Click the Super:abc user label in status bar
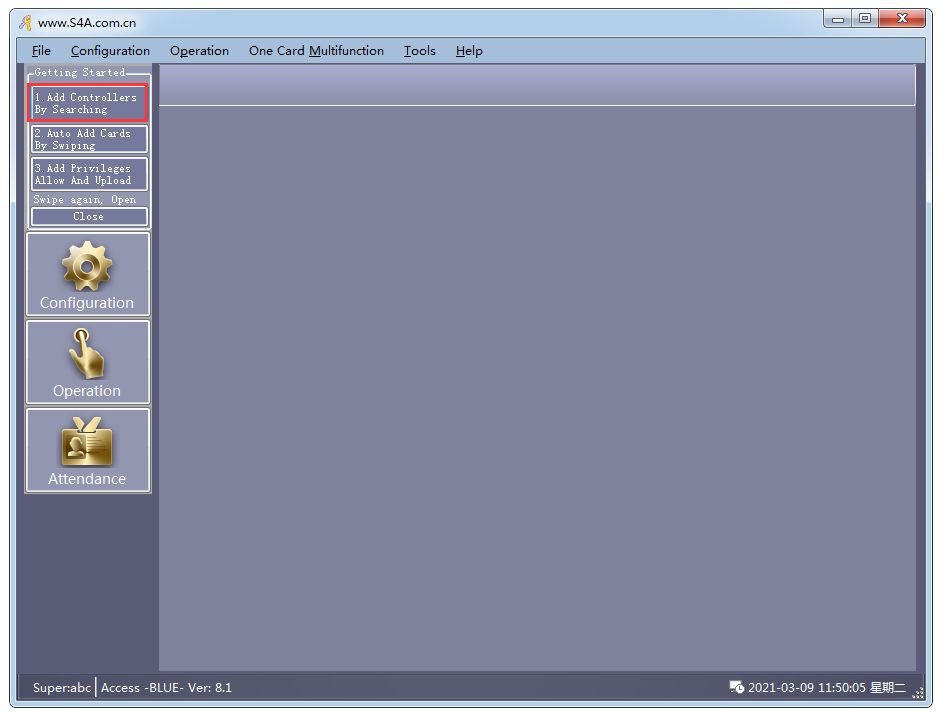This screenshot has height=715, width=946. pyautogui.click(x=61, y=687)
